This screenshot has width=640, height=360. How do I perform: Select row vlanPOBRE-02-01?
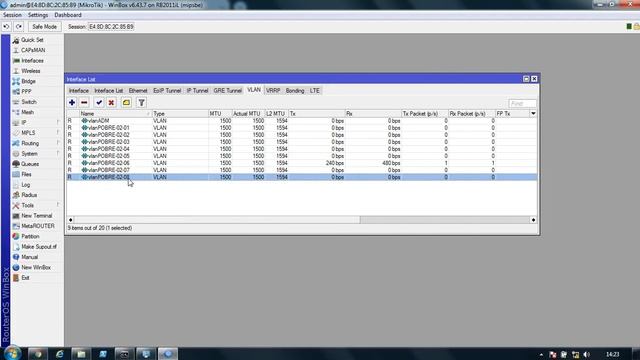(x=302, y=128)
